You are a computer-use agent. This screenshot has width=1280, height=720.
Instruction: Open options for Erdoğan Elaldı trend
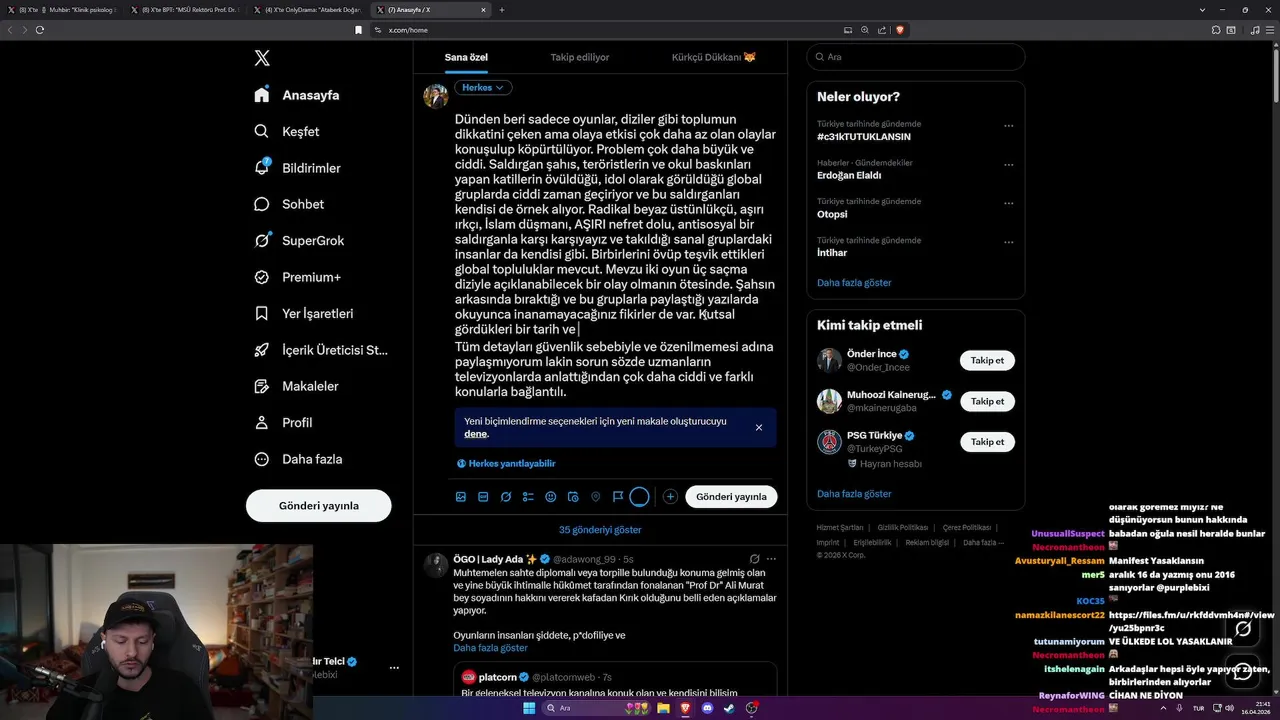pos(1009,164)
